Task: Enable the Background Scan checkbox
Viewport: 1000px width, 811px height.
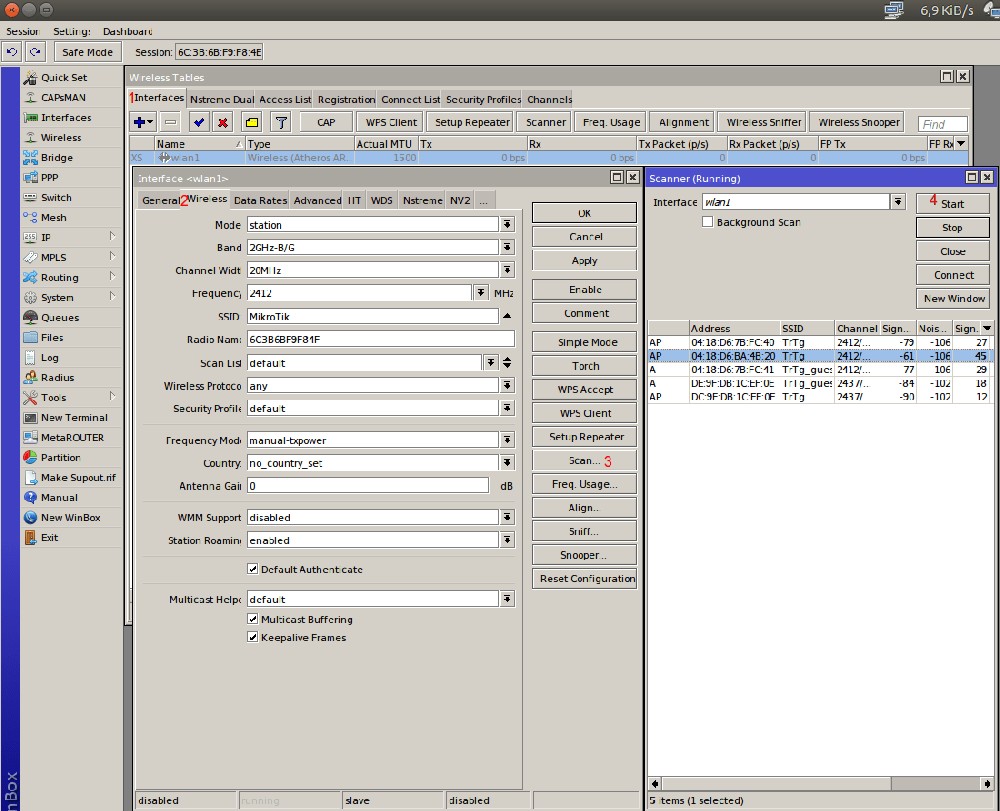Action: click(x=707, y=222)
